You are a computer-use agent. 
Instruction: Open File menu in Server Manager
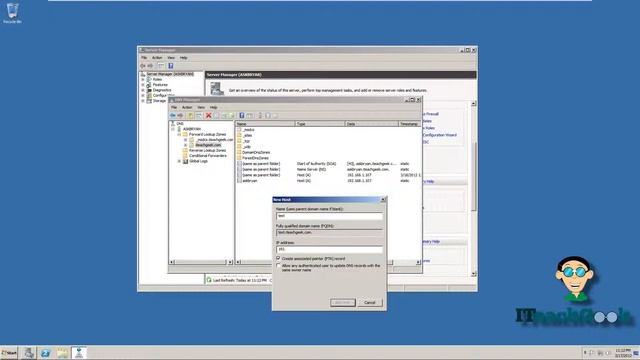click(x=144, y=58)
